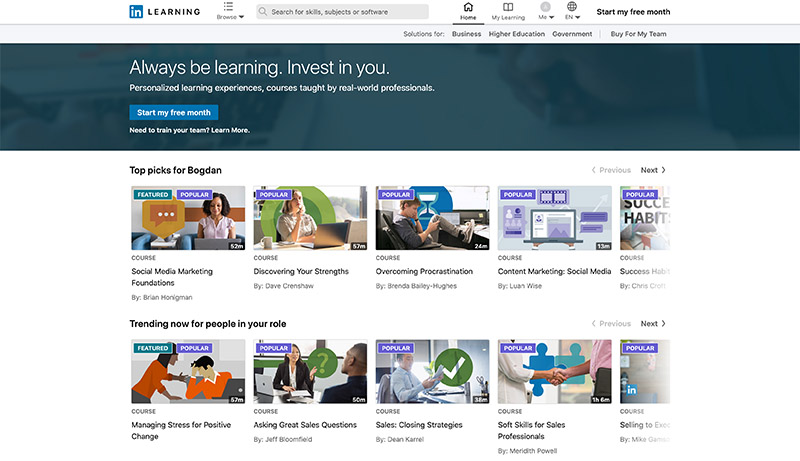Click Previous in Top picks for Bogdan
The width and height of the screenshot is (800, 461).
pyautogui.click(x=611, y=170)
